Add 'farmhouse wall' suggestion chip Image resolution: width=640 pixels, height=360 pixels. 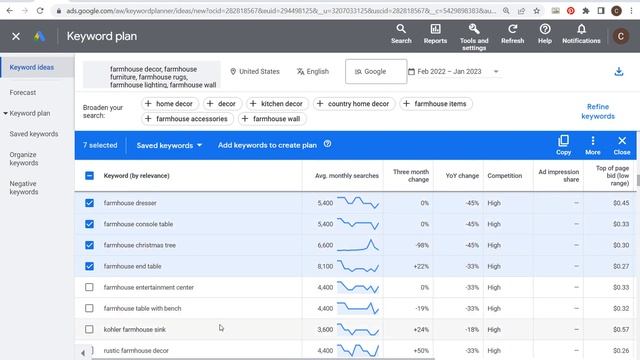pyautogui.click(x=272, y=119)
